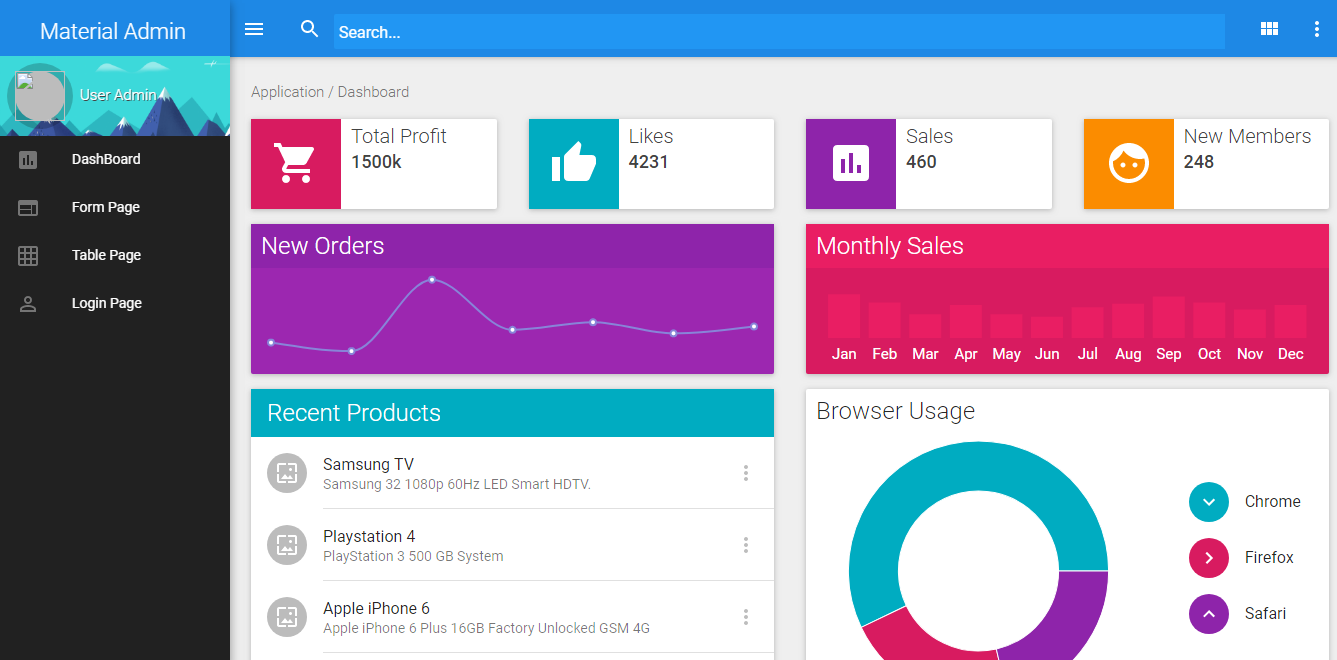
Task: Click the Recent Products header
Action: click(x=512, y=413)
